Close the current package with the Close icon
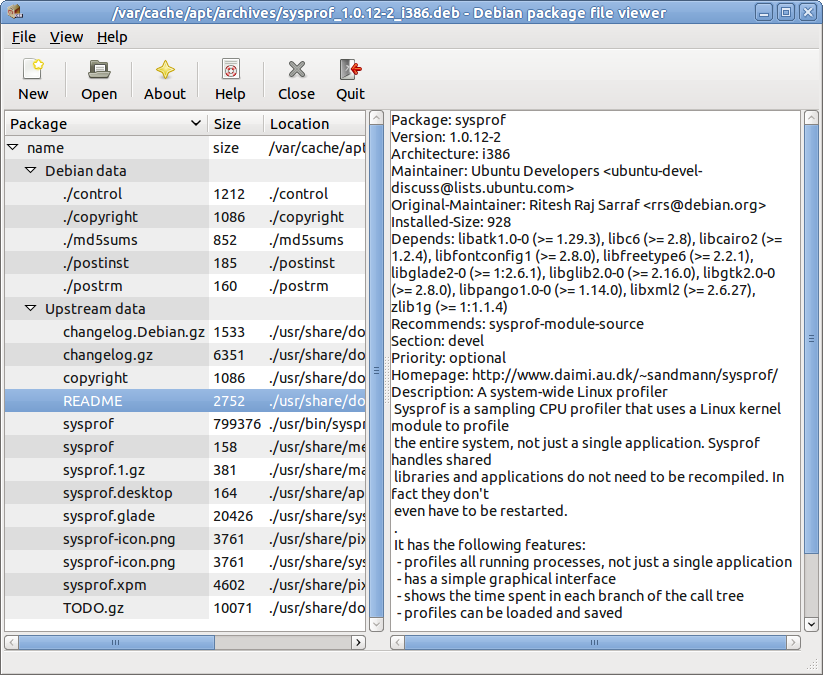Screen dimensions: 823x675 point(295,79)
